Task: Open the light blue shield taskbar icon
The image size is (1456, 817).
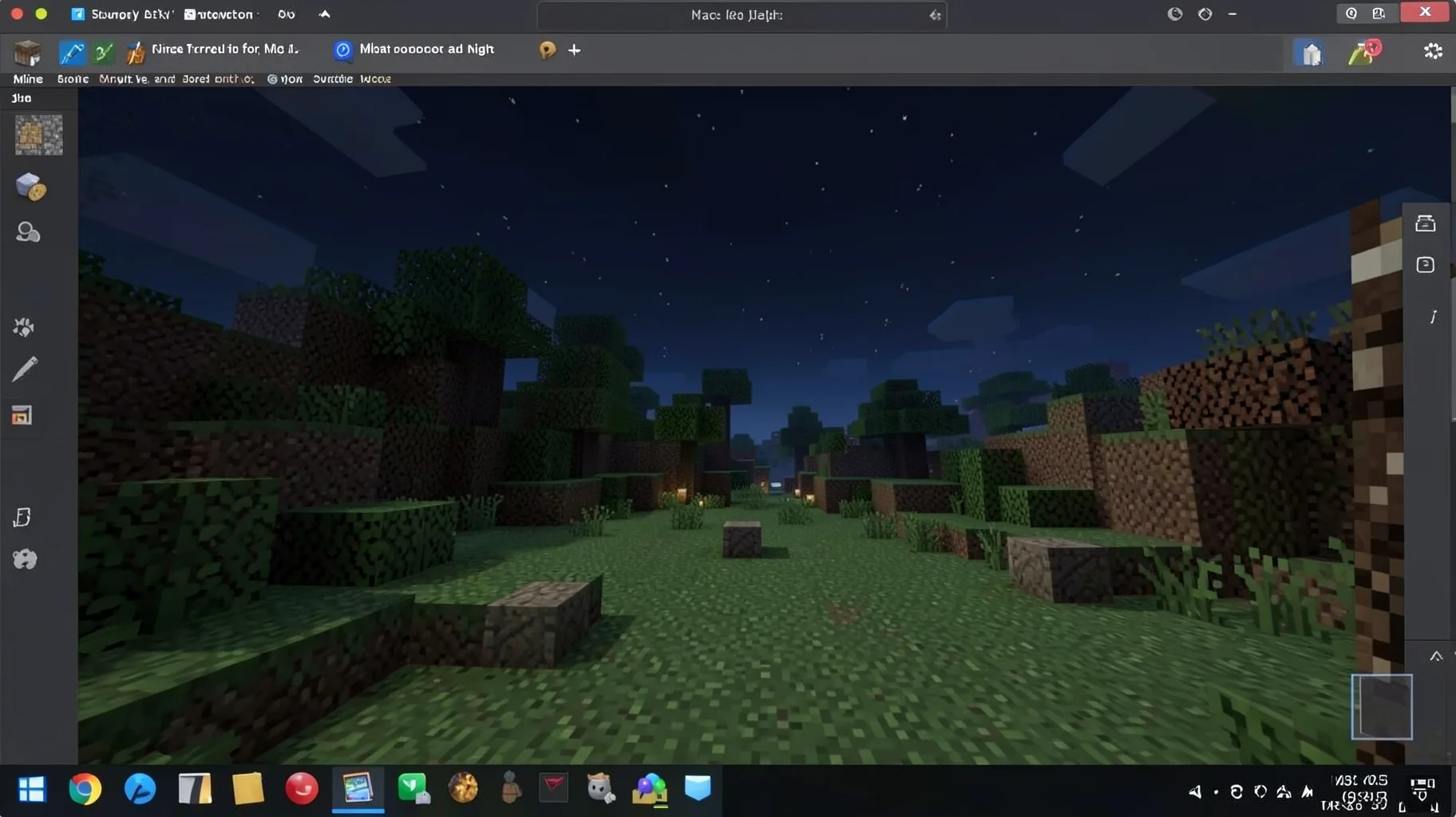Action: (x=698, y=788)
